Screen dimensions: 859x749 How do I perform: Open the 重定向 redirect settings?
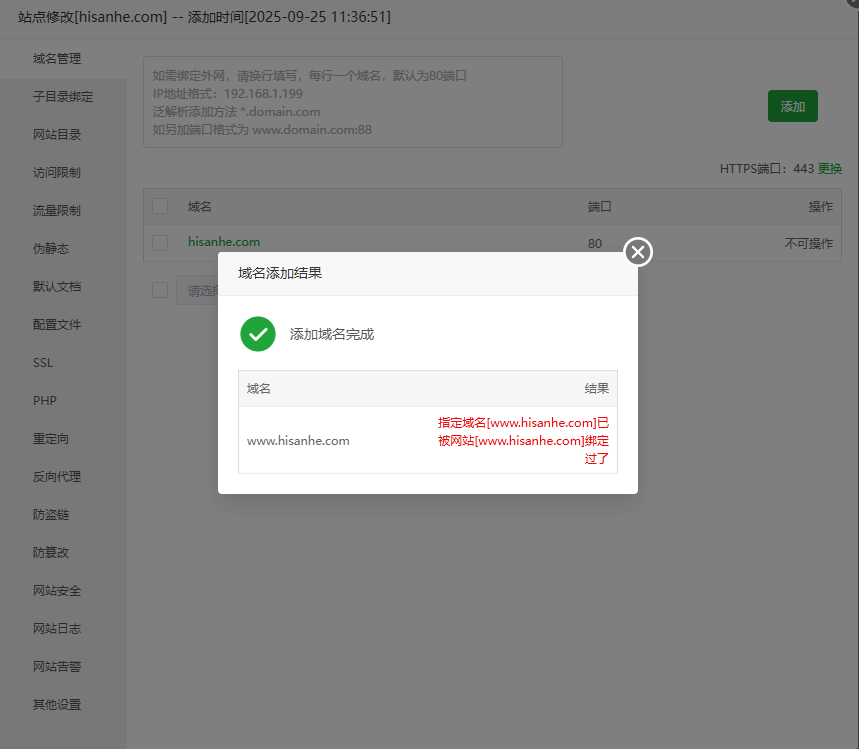(x=50, y=438)
